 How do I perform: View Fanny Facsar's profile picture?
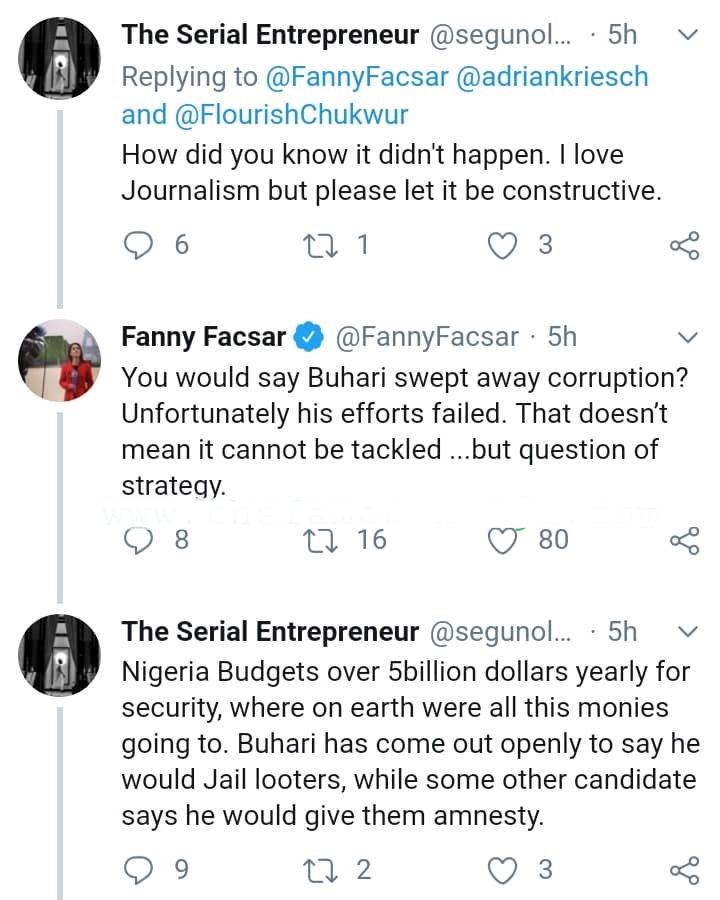point(61,360)
